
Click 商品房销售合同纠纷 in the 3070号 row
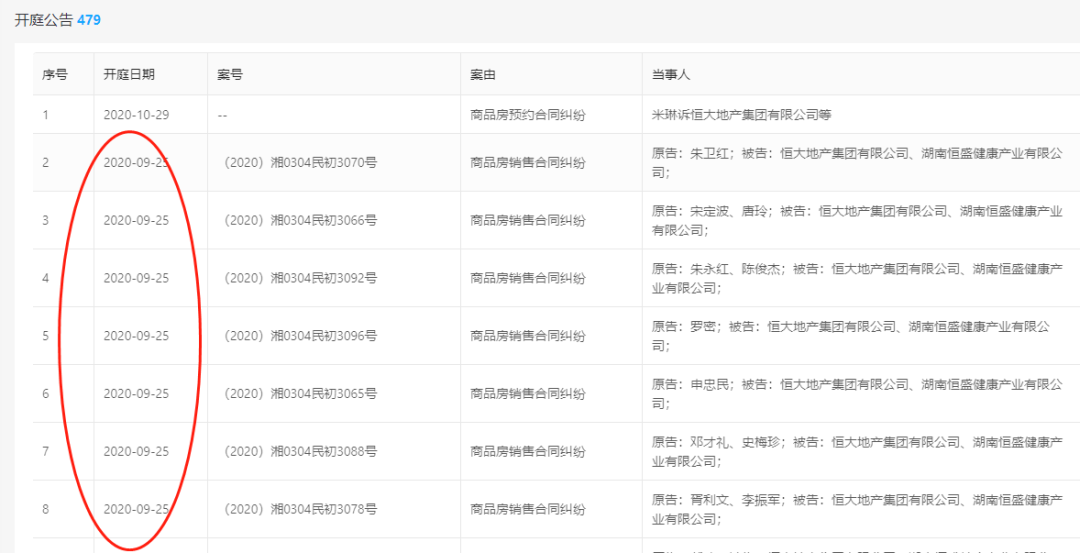(x=528, y=163)
